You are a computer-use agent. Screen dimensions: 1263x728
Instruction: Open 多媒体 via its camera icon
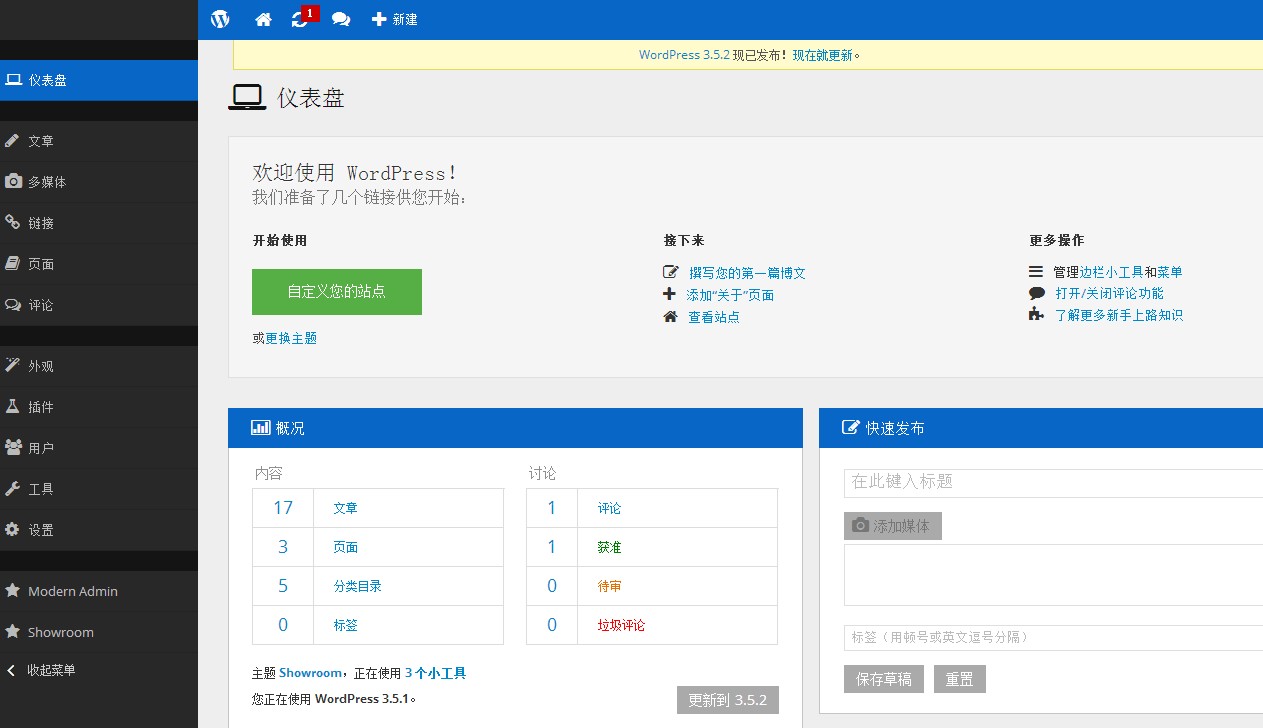tap(14, 181)
